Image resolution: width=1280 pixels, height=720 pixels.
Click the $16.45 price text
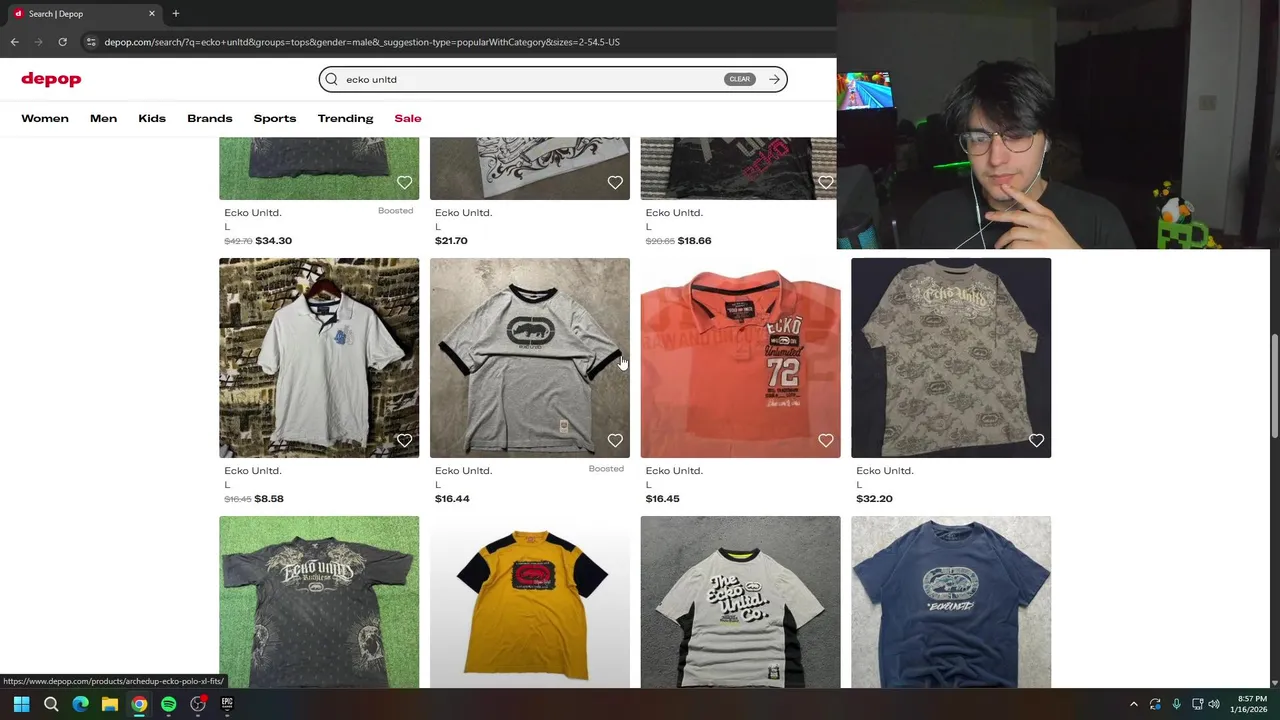point(662,498)
